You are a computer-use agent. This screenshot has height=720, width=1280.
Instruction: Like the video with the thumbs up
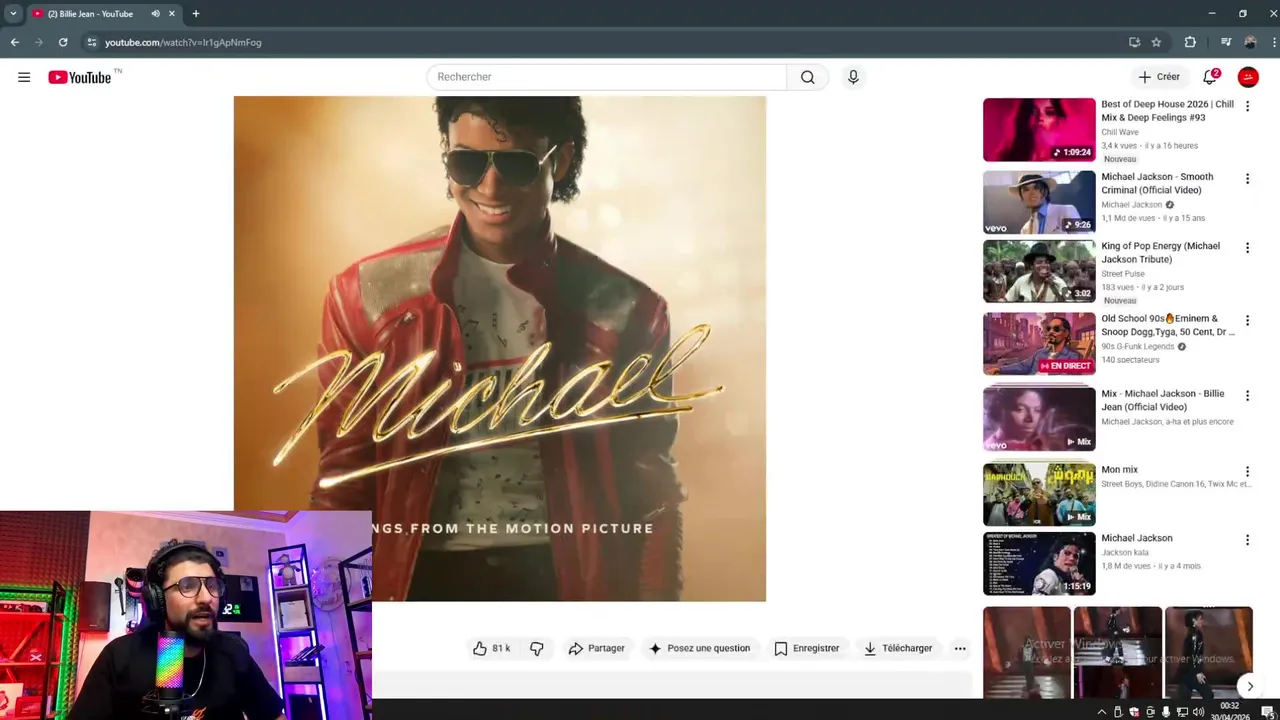(x=492, y=648)
